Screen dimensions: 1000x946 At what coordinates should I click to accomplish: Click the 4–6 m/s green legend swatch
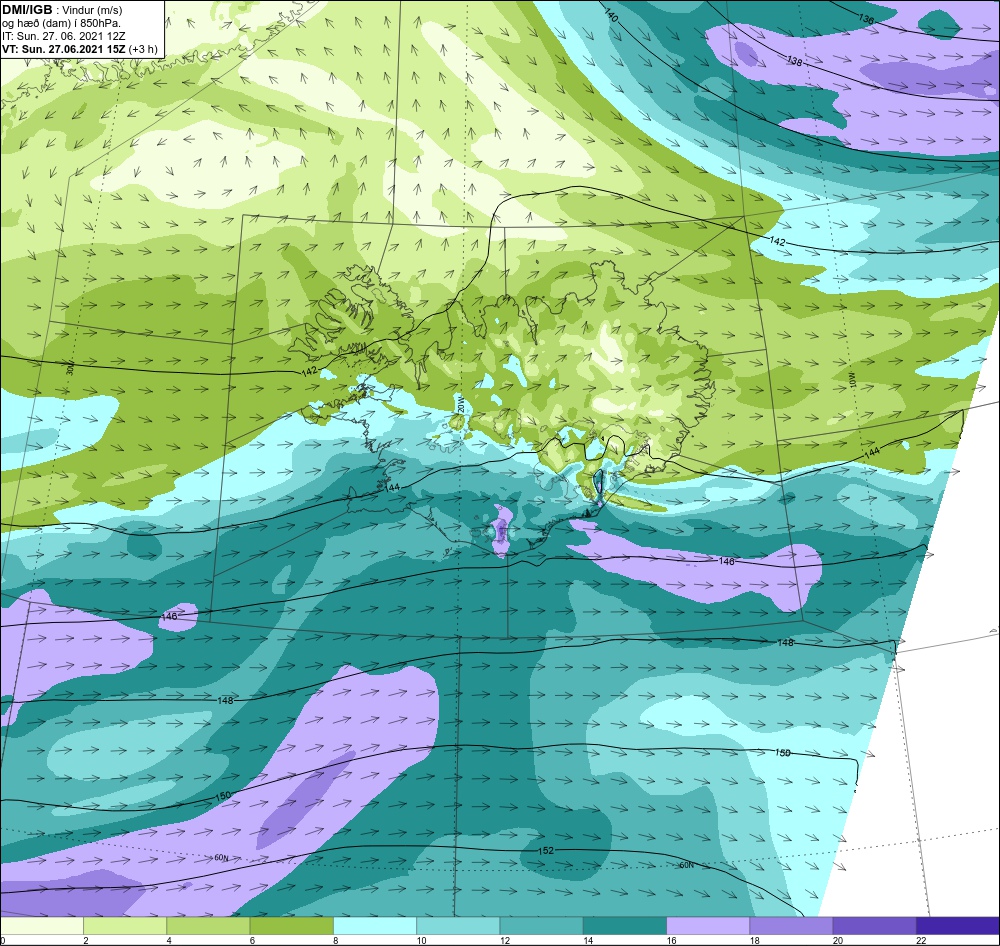click(x=209, y=925)
